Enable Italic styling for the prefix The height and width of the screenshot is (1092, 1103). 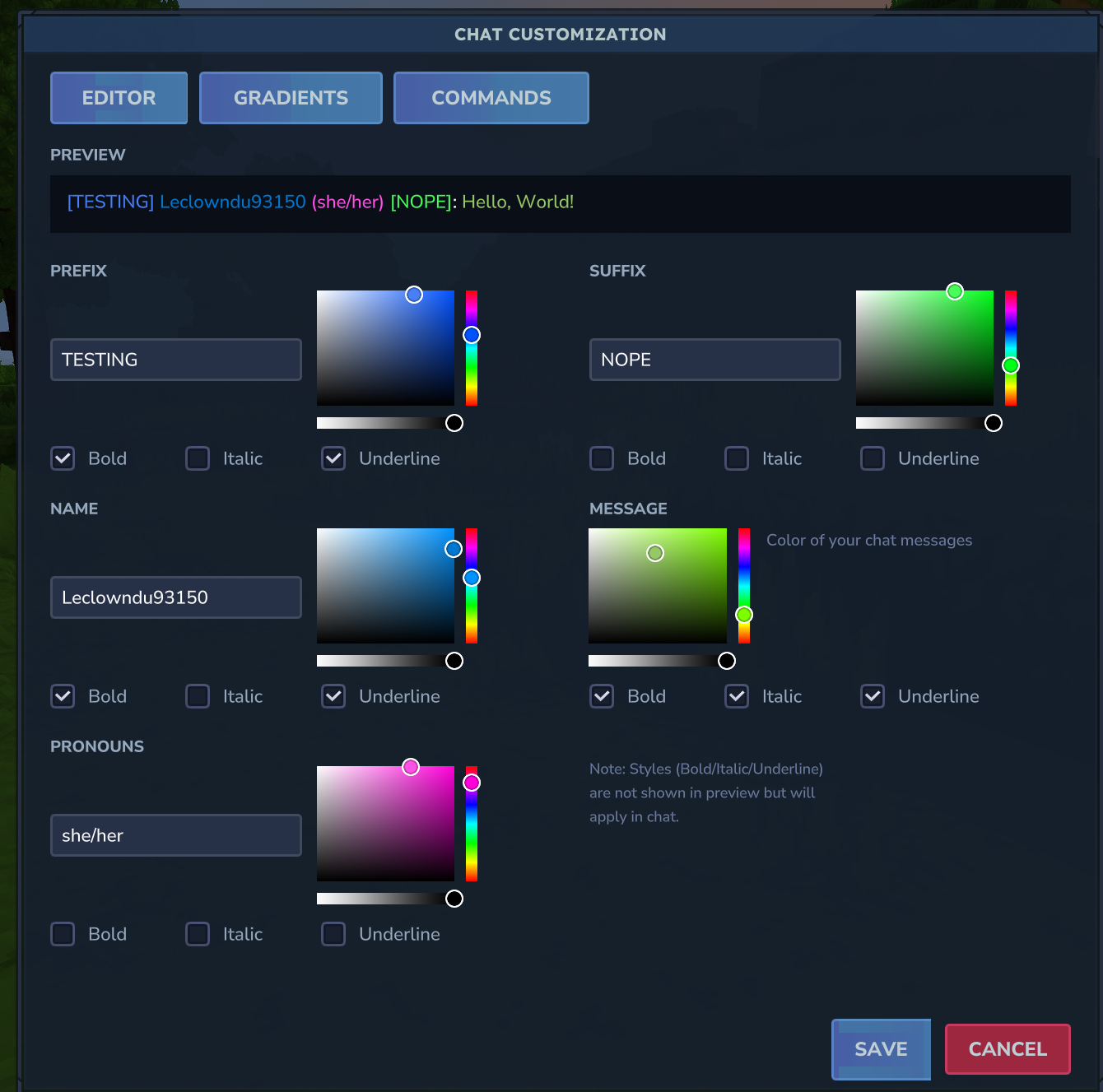[x=198, y=458]
